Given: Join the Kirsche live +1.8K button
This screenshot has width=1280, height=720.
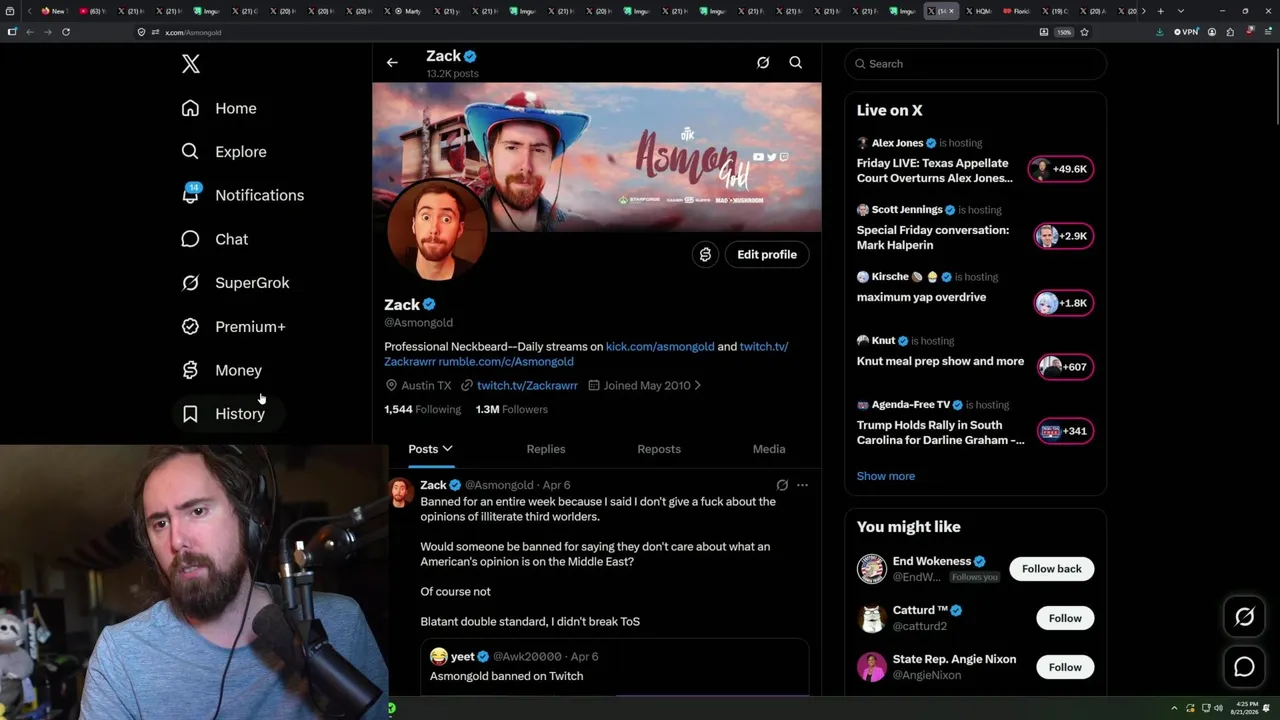Looking at the screenshot, I should (x=1064, y=303).
